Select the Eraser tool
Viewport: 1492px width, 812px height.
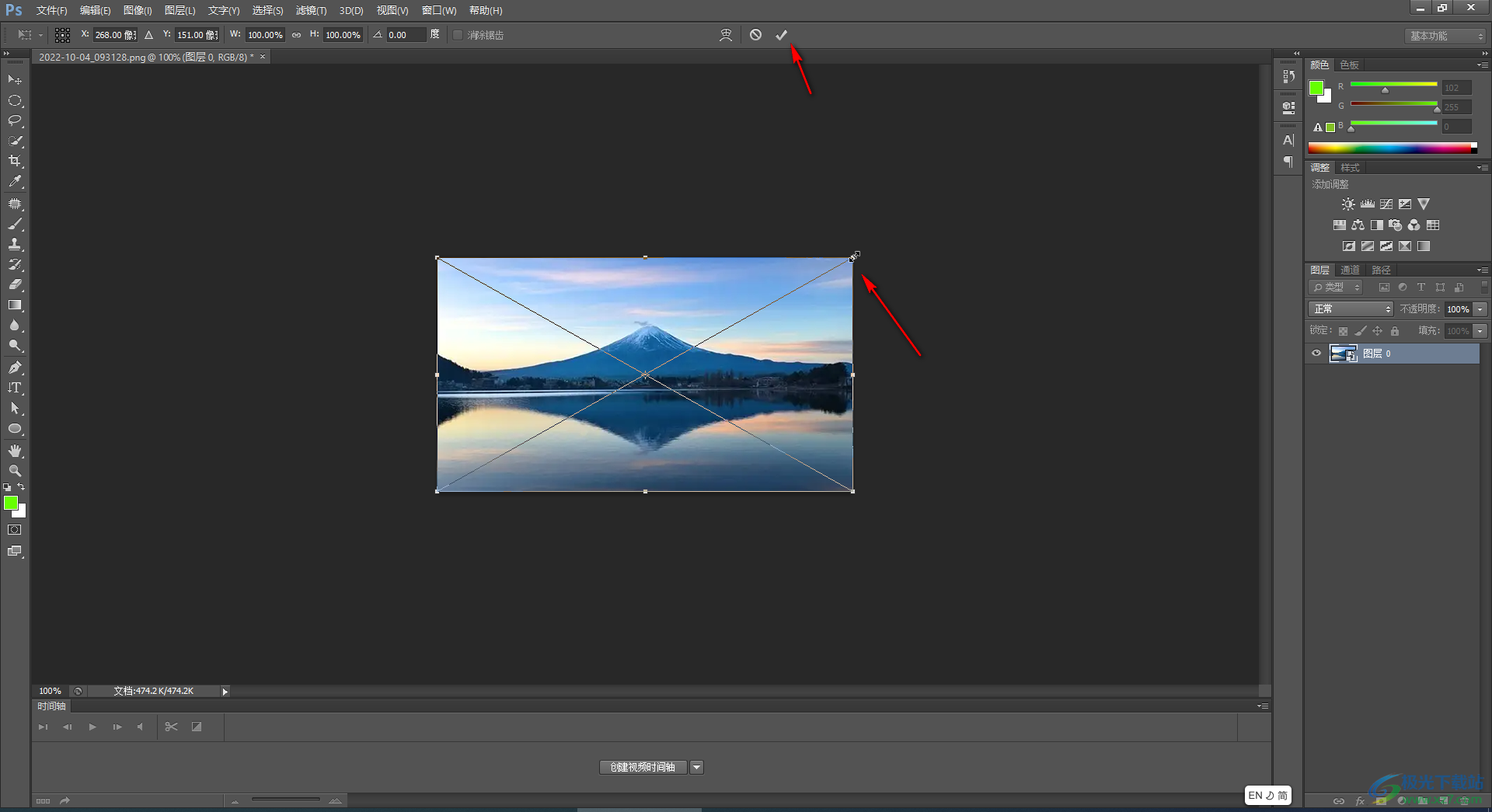click(x=15, y=284)
